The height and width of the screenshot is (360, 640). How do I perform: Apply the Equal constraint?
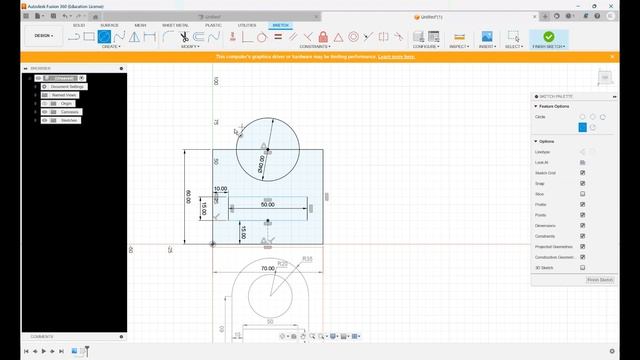click(x=278, y=37)
